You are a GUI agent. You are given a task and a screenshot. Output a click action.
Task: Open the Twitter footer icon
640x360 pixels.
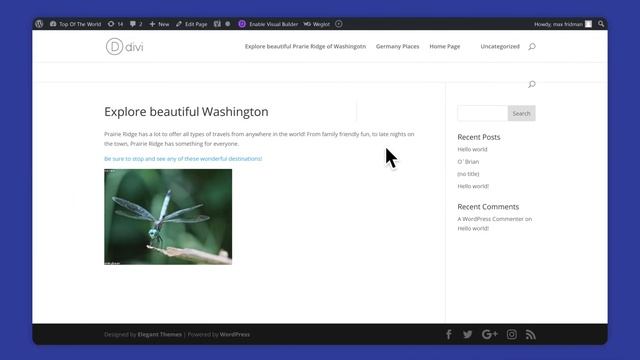point(468,335)
